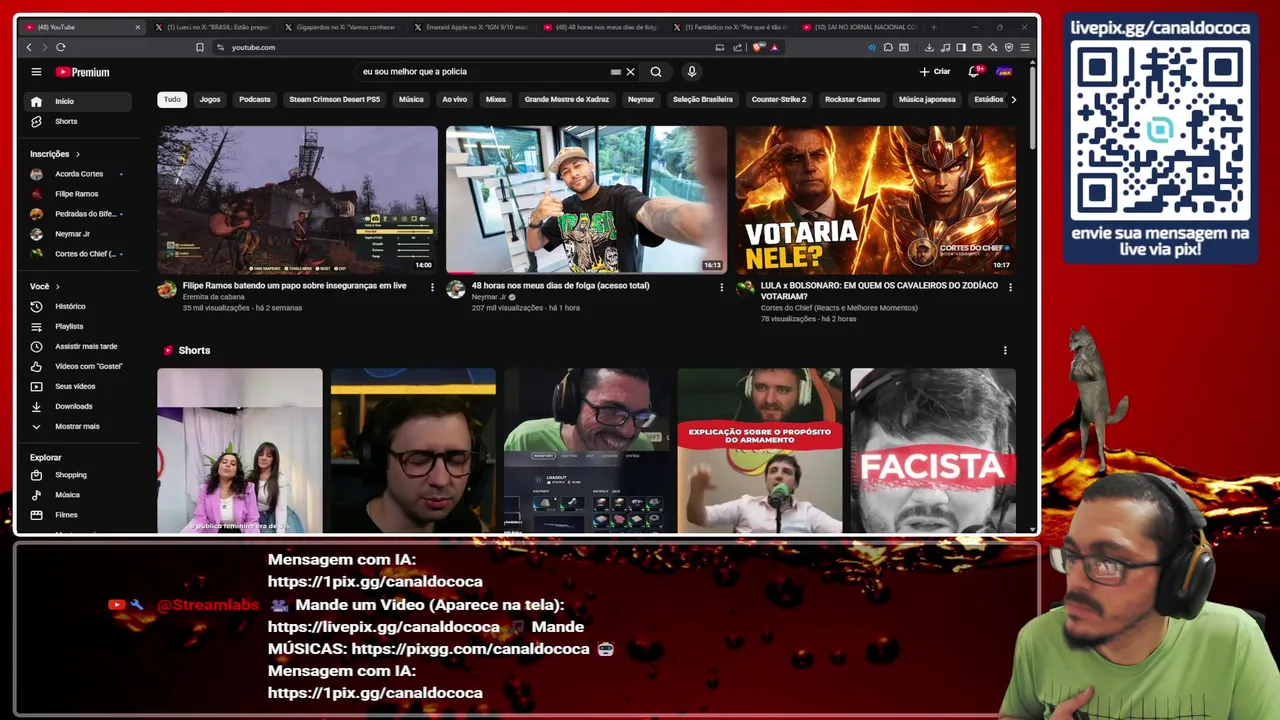Viewport: 1280px width, 720px height.
Task: Open Shopping under Explorar
Action: click(78, 475)
